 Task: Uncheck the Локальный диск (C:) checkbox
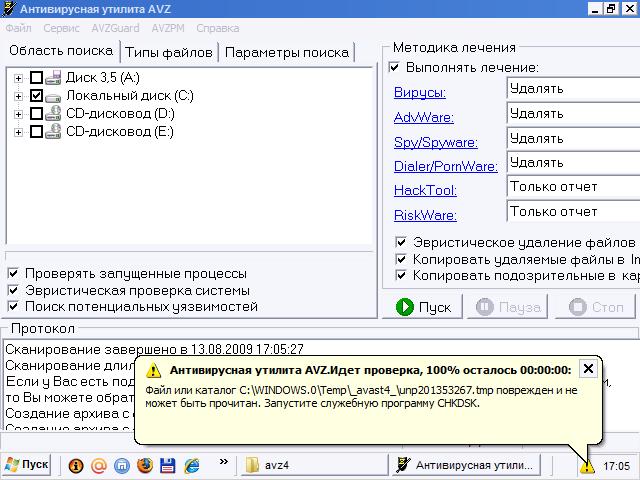(36, 96)
